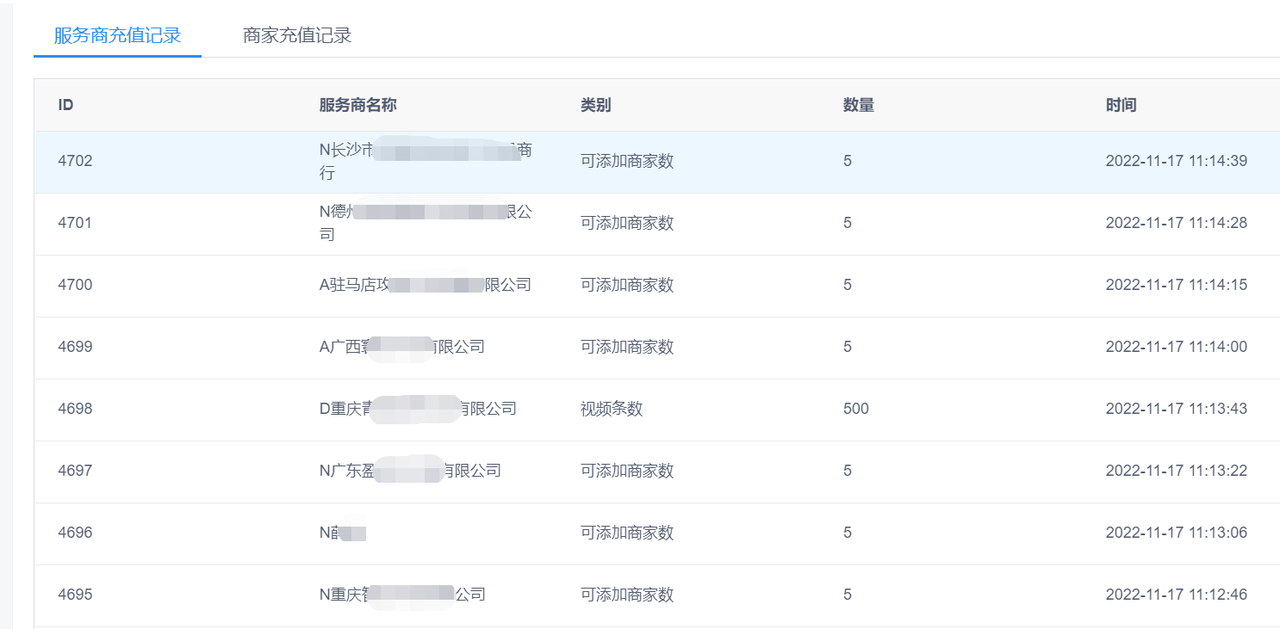The width and height of the screenshot is (1280, 629).
Task: Select the ID 4697 row
Action: click(x=75, y=471)
